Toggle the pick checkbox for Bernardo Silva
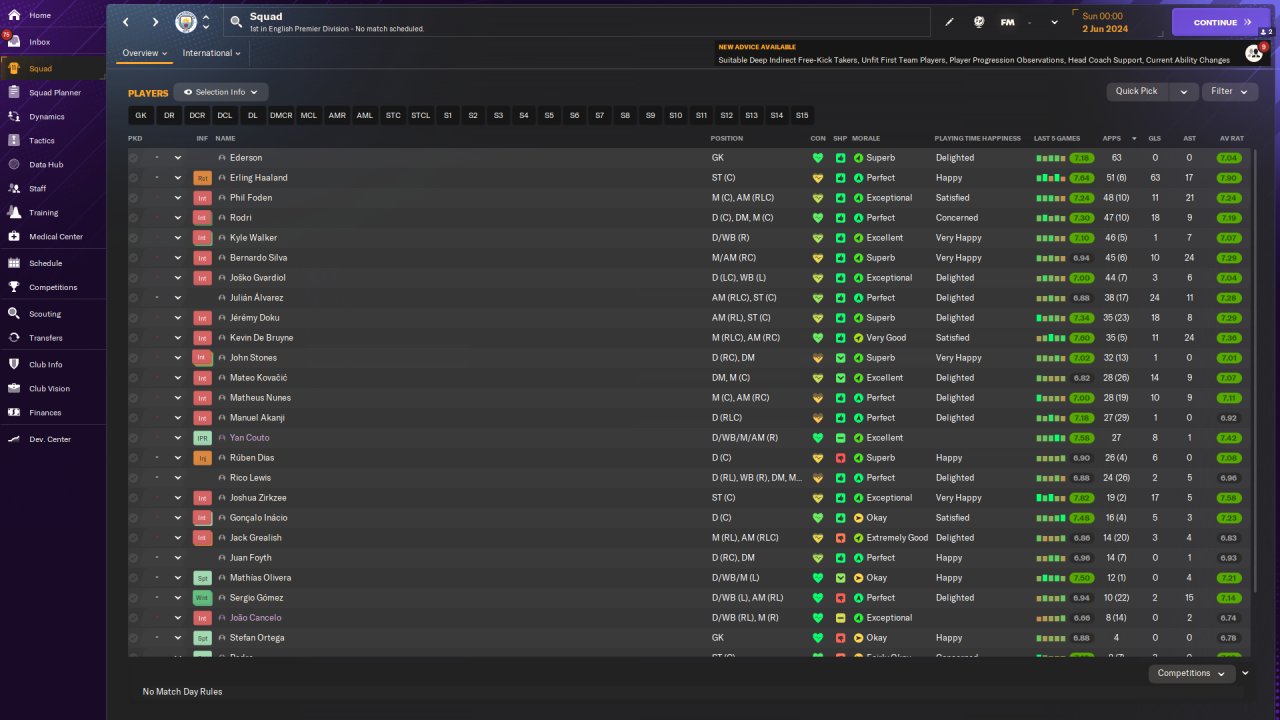This screenshot has width=1280, height=720. tap(133, 258)
